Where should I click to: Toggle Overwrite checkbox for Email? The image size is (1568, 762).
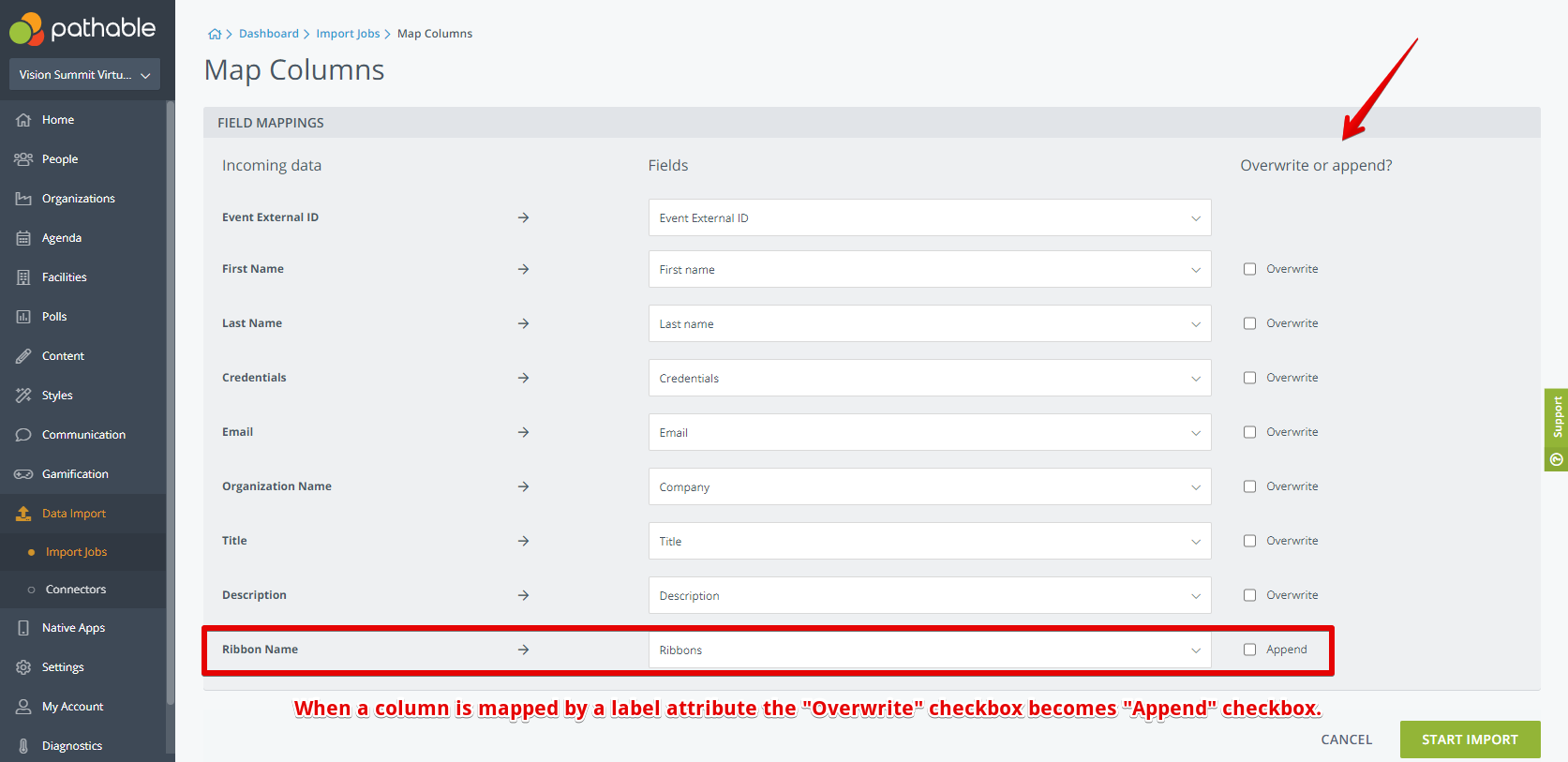click(1249, 432)
